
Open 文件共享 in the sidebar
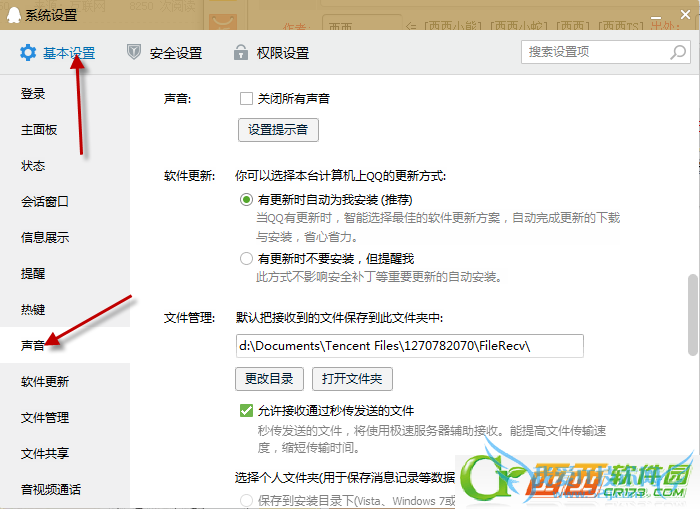45,454
